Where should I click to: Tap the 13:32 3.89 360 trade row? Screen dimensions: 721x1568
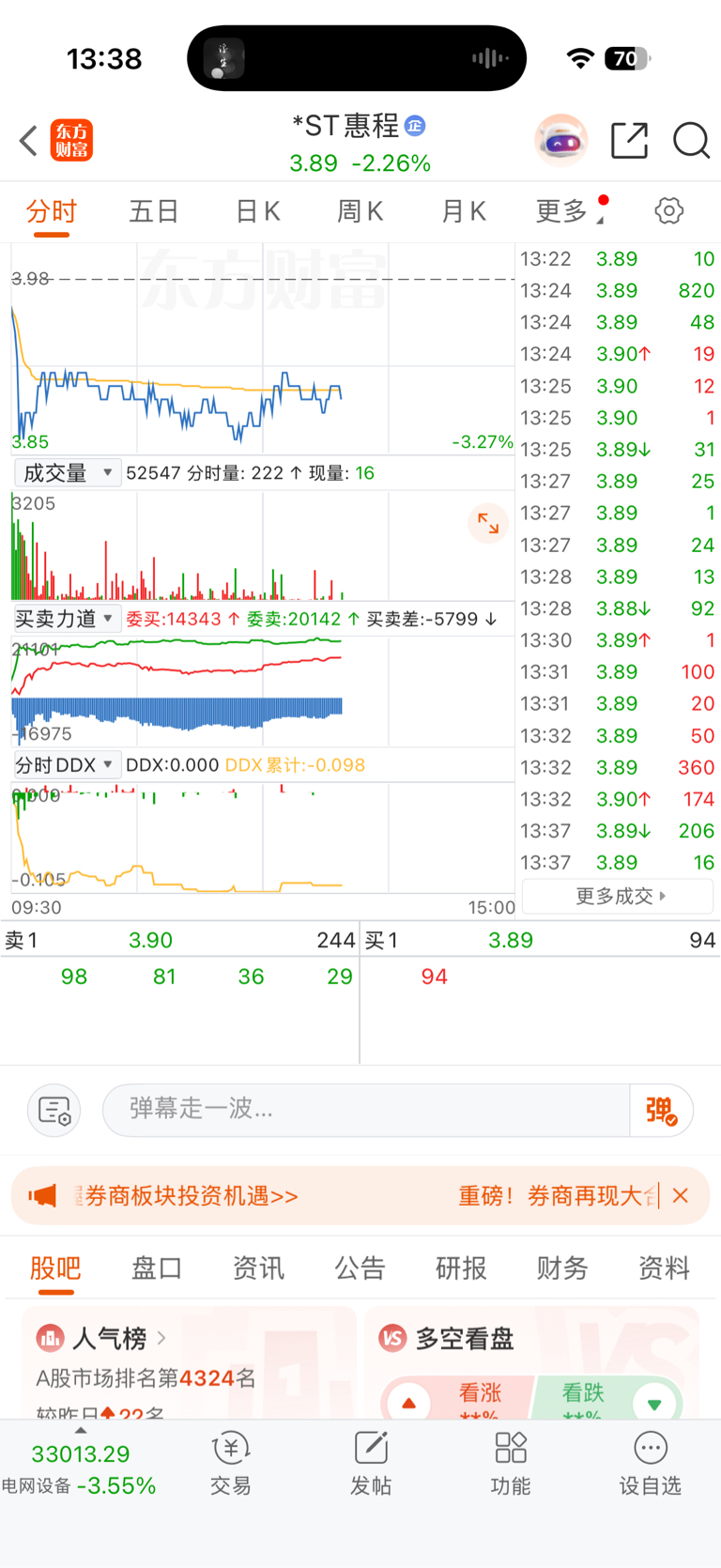pyautogui.click(x=618, y=767)
